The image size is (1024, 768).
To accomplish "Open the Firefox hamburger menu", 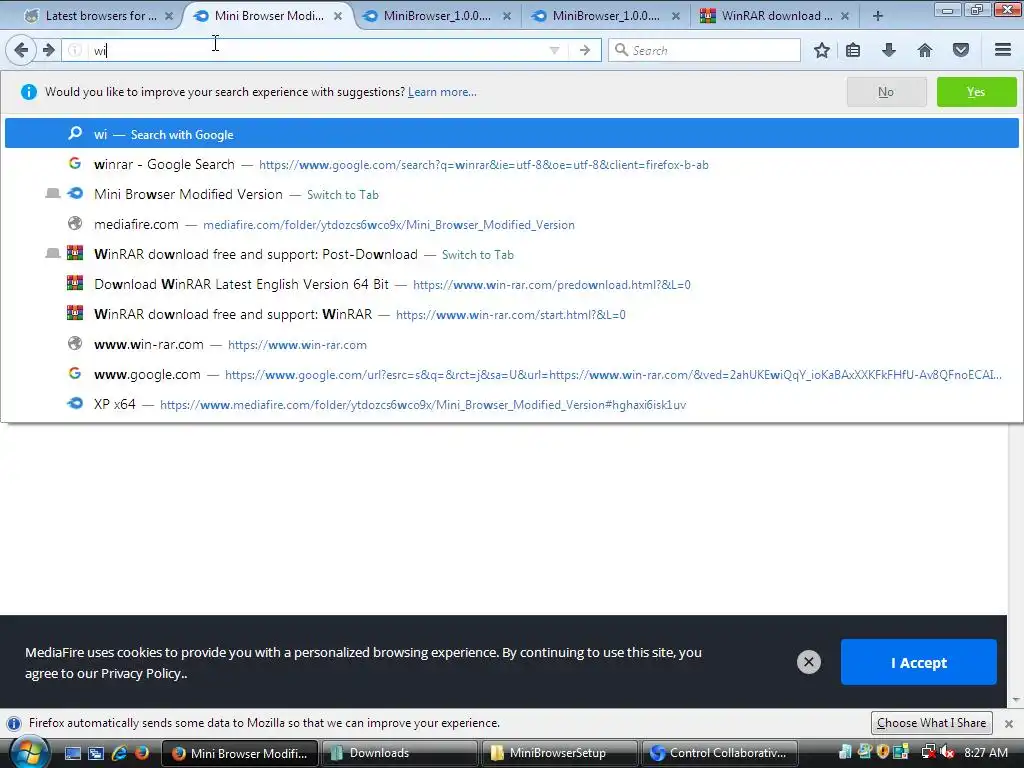I will [x=1003, y=50].
